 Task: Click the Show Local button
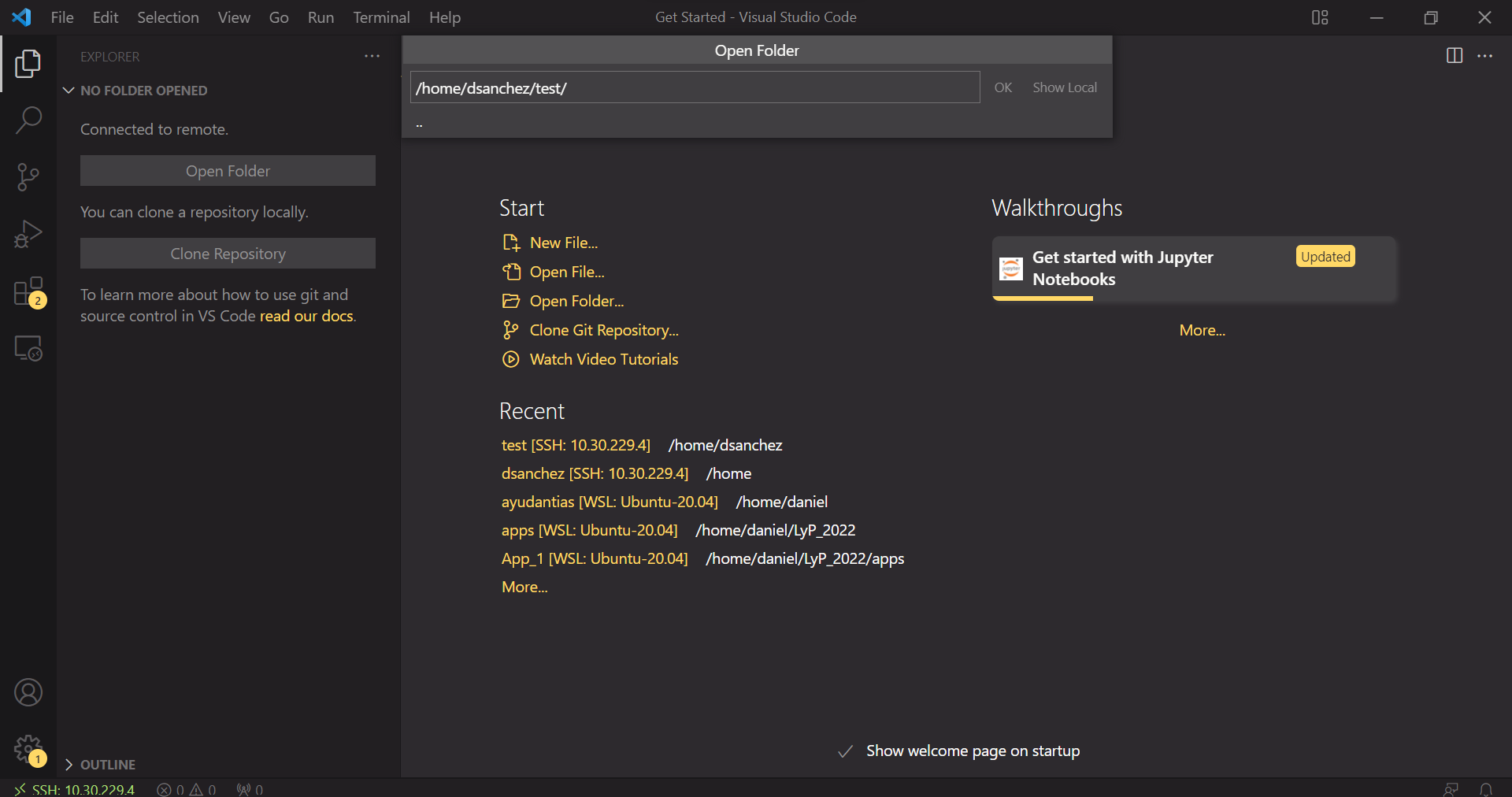coord(1065,87)
